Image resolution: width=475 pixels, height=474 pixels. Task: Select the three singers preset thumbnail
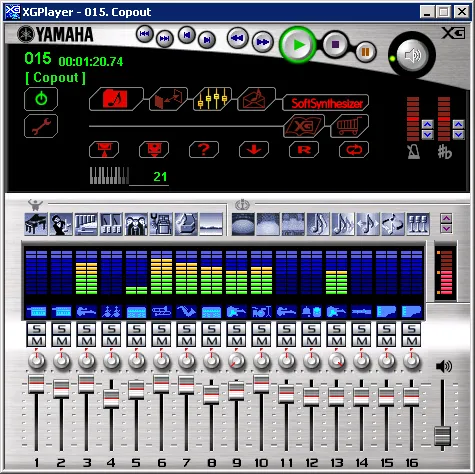(x=136, y=224)
